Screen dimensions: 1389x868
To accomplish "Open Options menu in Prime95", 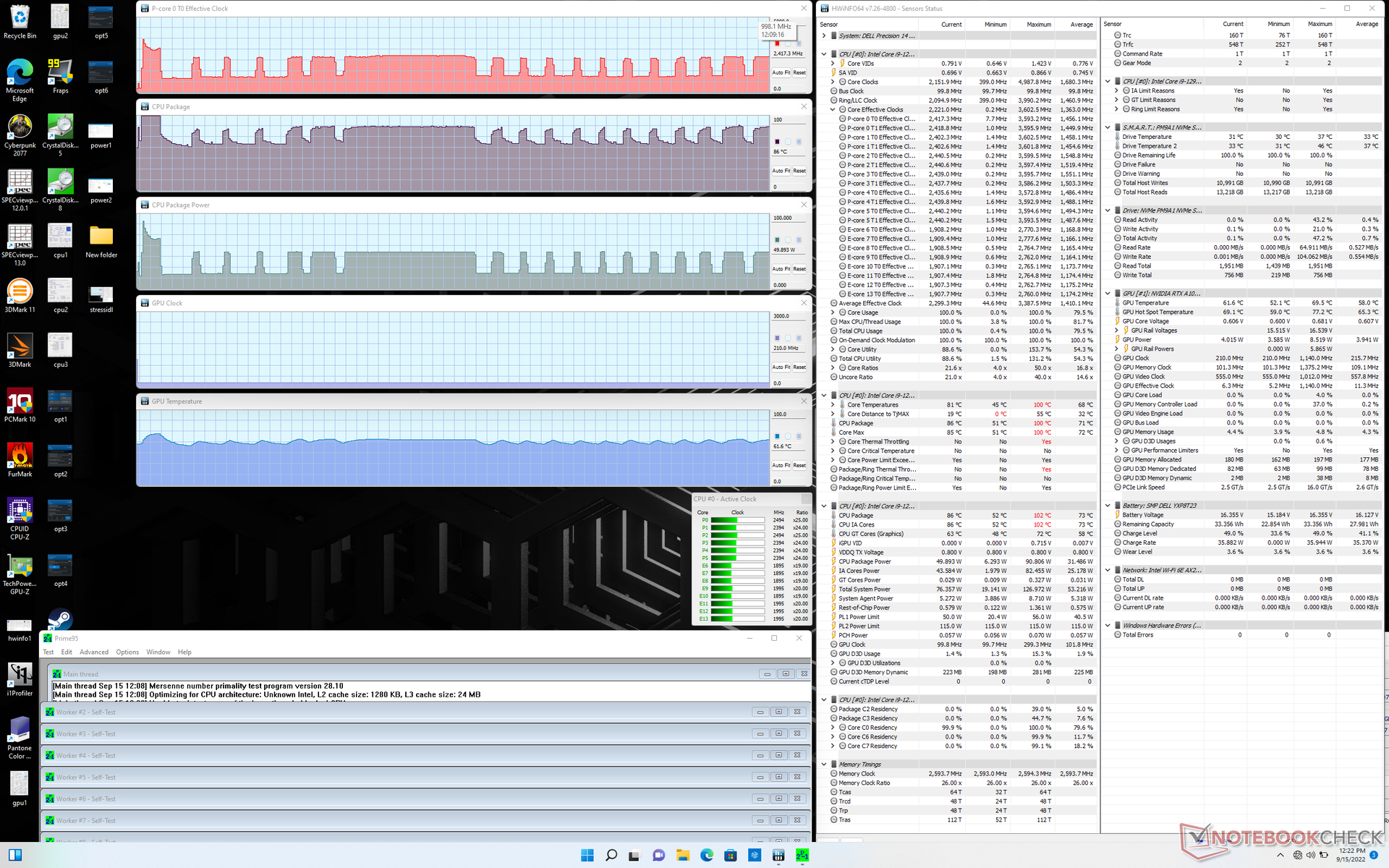I will (x=127, y=652).
